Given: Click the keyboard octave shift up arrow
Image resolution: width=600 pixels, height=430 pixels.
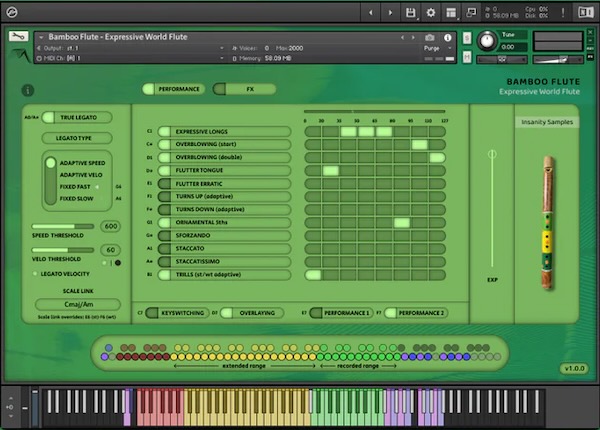Looking at the screenshot, I should (x=11, y=398).
